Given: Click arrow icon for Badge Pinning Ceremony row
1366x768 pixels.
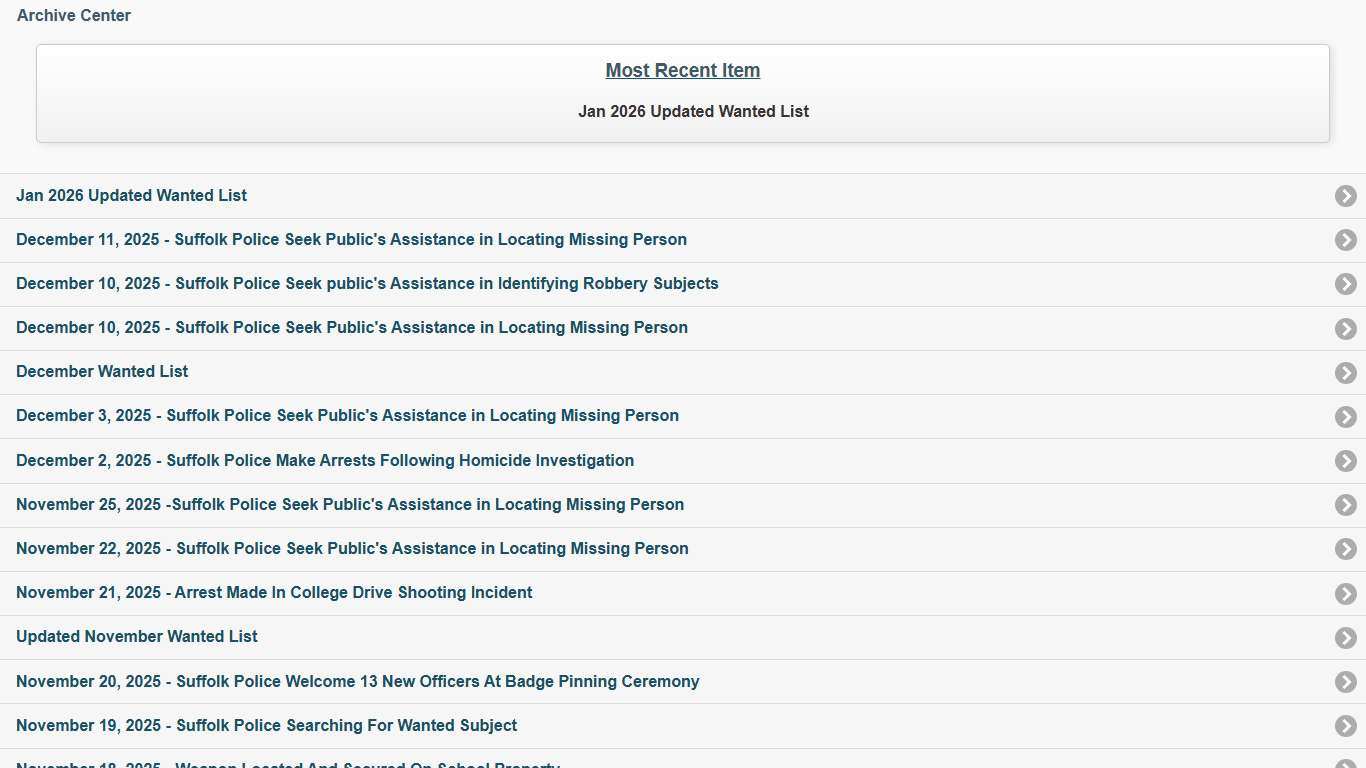Looking at the screenshot, I should (1345, 682).
